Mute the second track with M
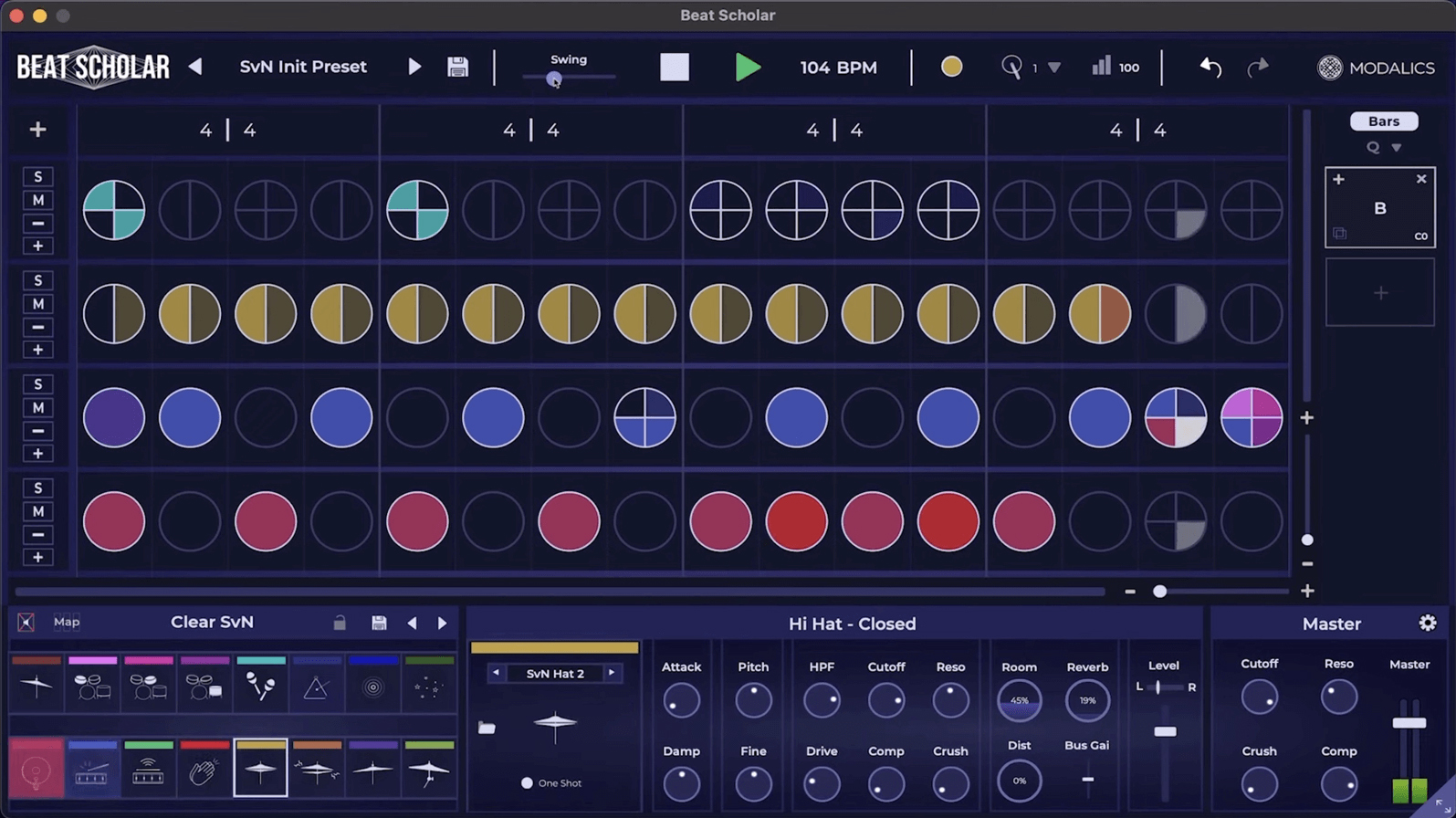Image resolution: width=1456 pixels, height=818 pixels. (x=37, y=304)
